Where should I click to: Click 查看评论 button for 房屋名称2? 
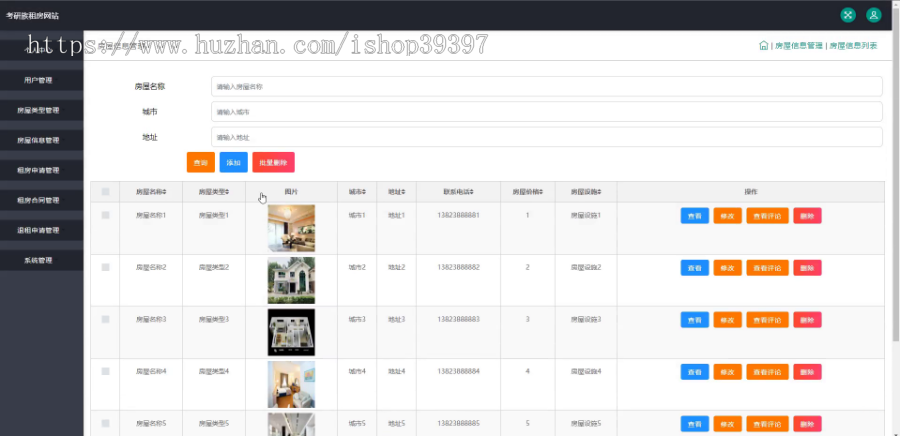(x=767, y=268)
